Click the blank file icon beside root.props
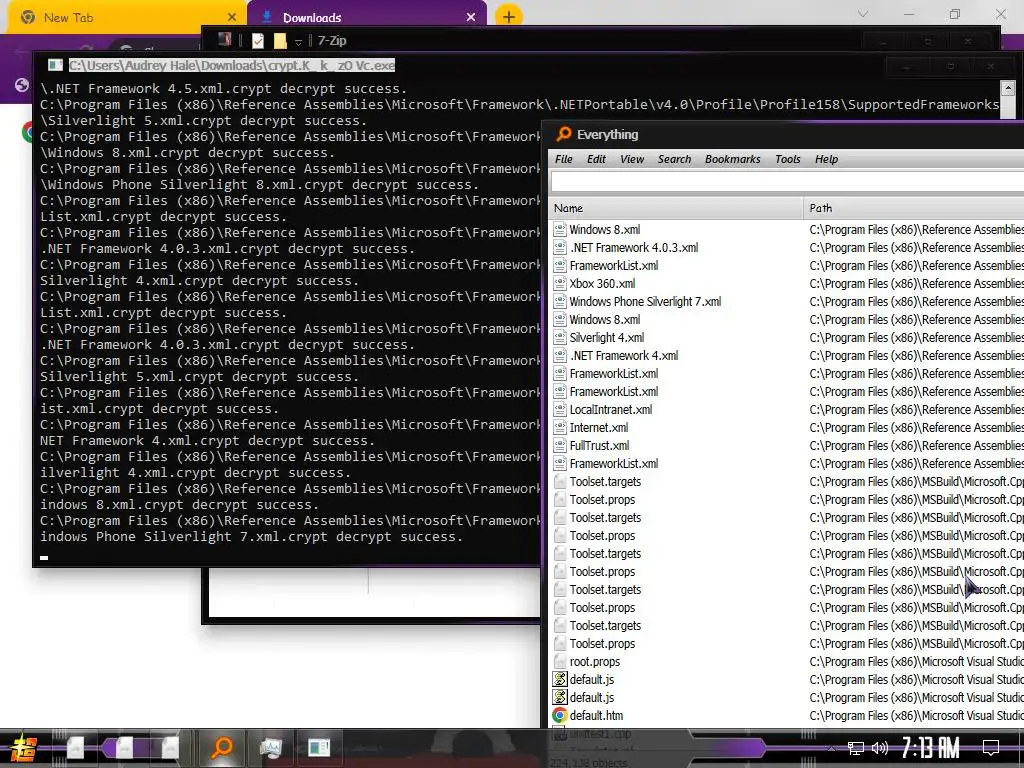1024x768 pixels. tap(560, 662)
